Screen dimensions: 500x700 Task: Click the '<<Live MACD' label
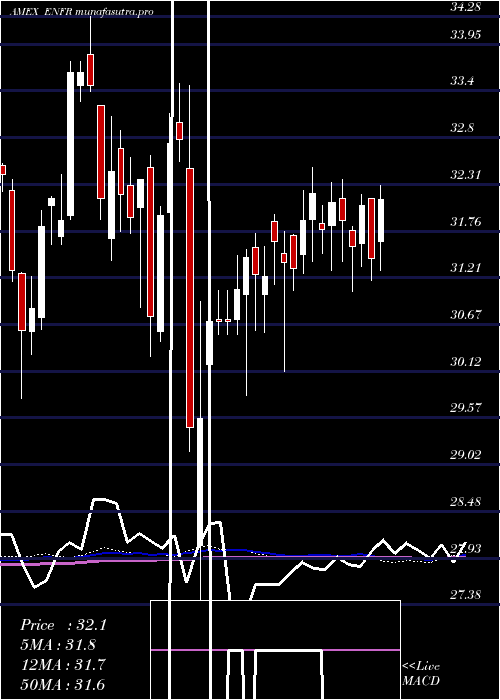coord(421,674)
